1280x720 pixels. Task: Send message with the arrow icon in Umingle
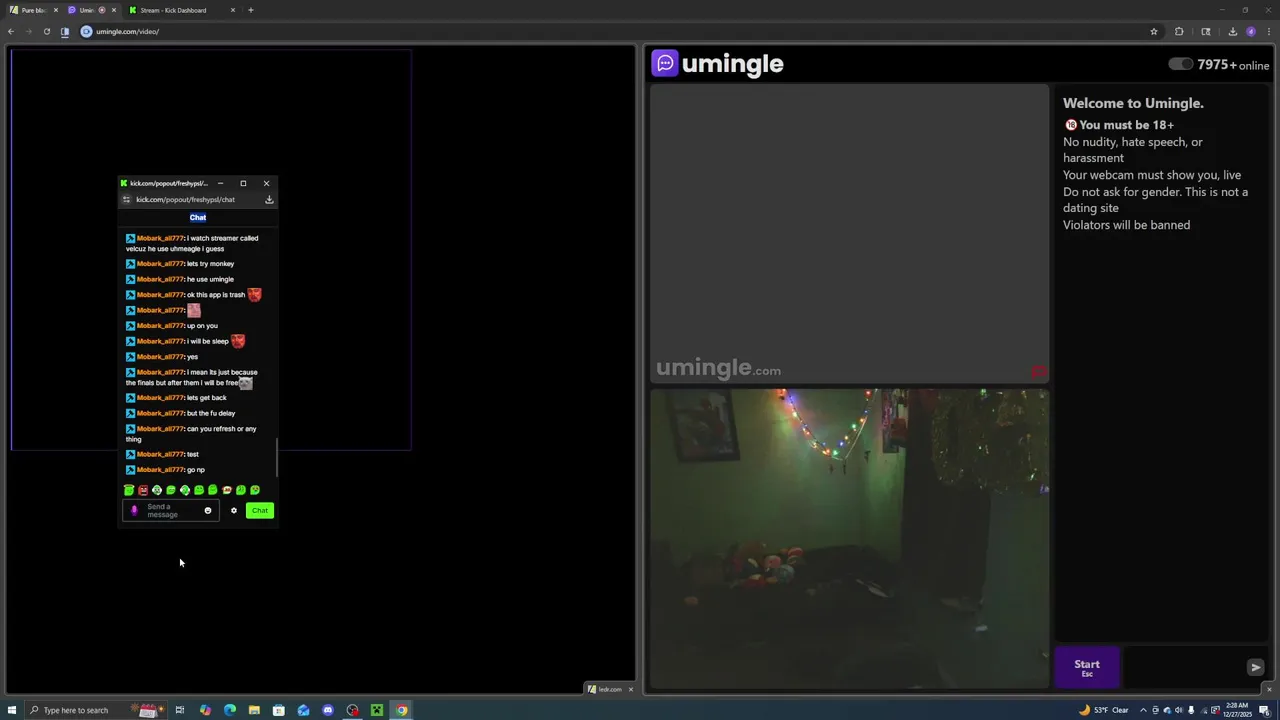point(1256,667)
